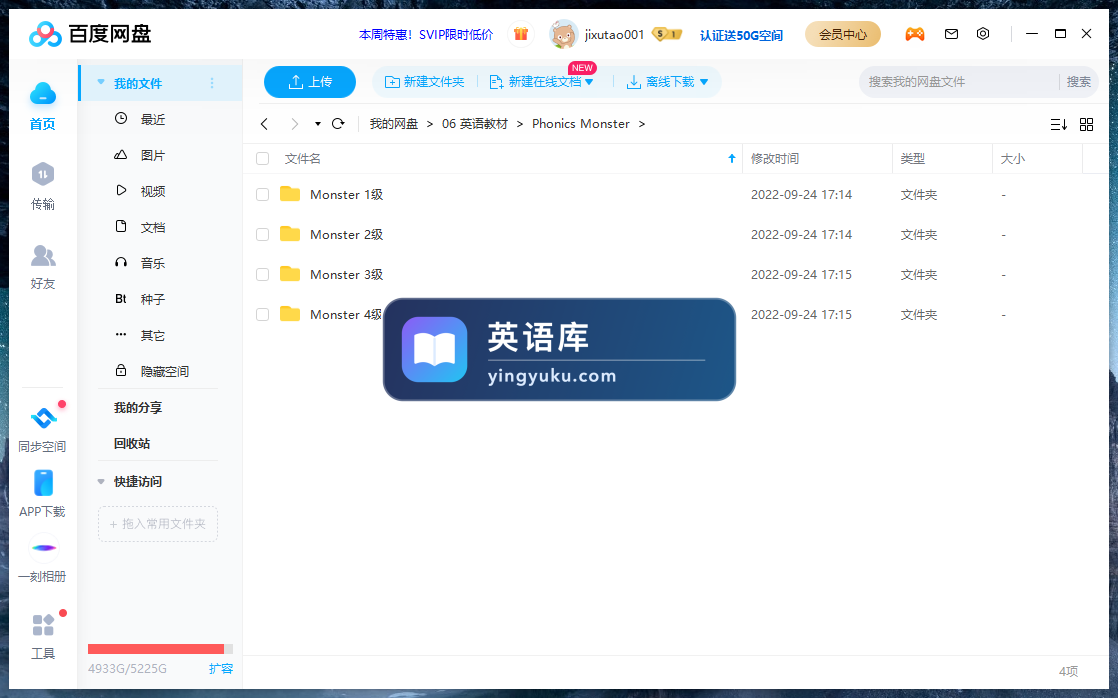Check the box for Monster 3级
The height and width of the screenshot is (698, 1118).
click(x=262, y=274)
